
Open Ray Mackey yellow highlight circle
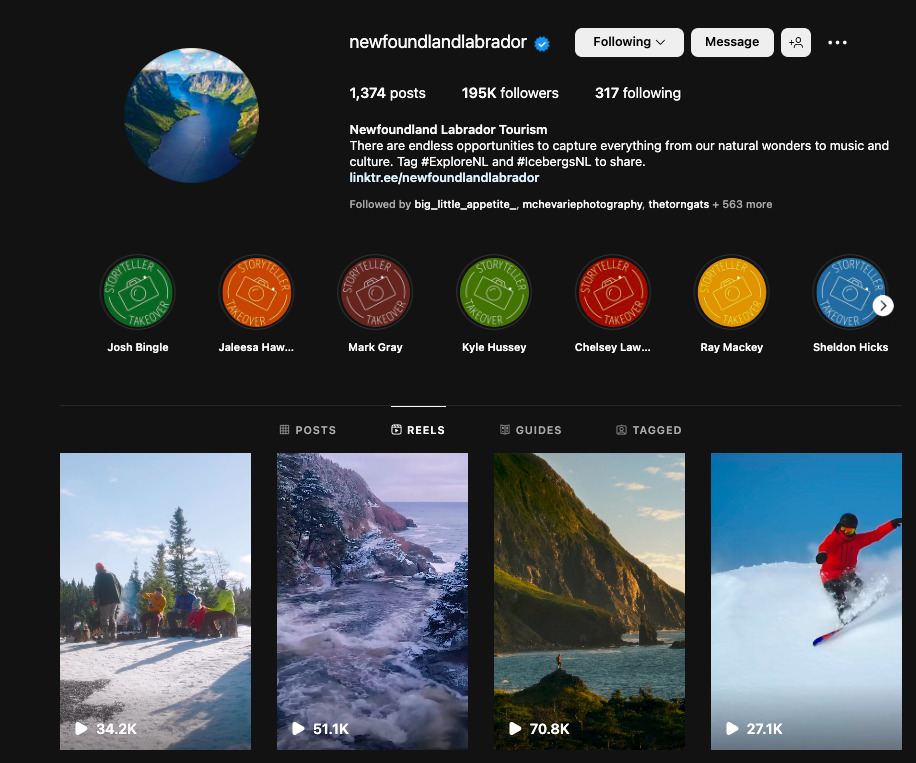pyautogui.click(x=731, y=292)
